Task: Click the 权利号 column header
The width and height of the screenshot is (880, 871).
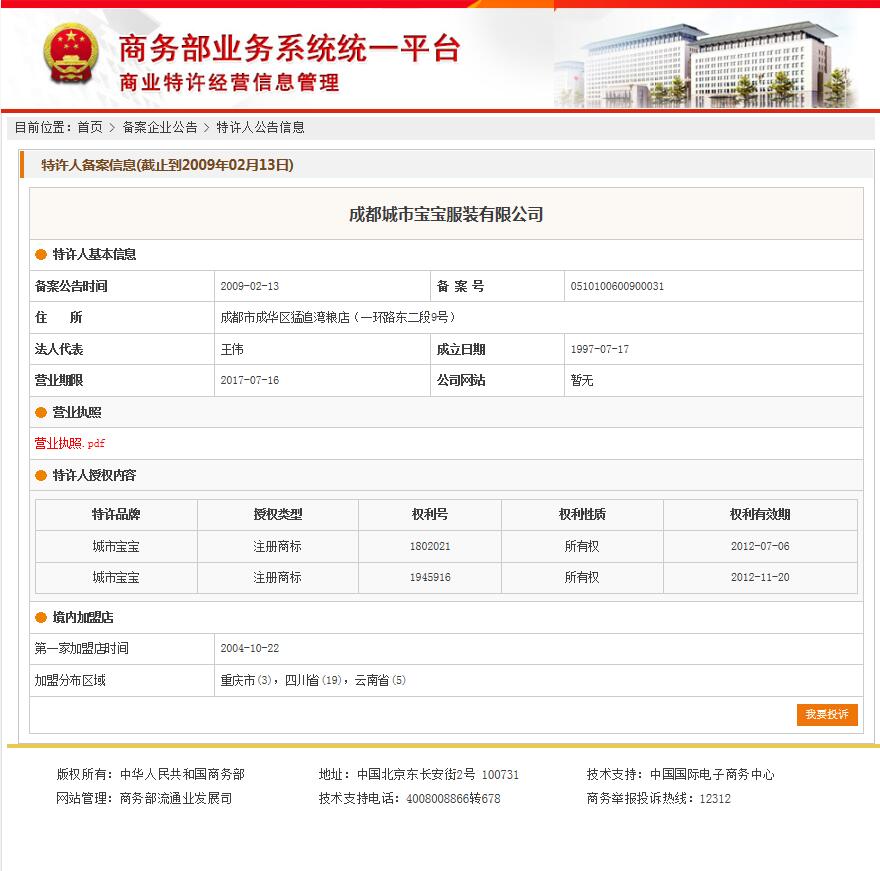Action: (430, 515)
